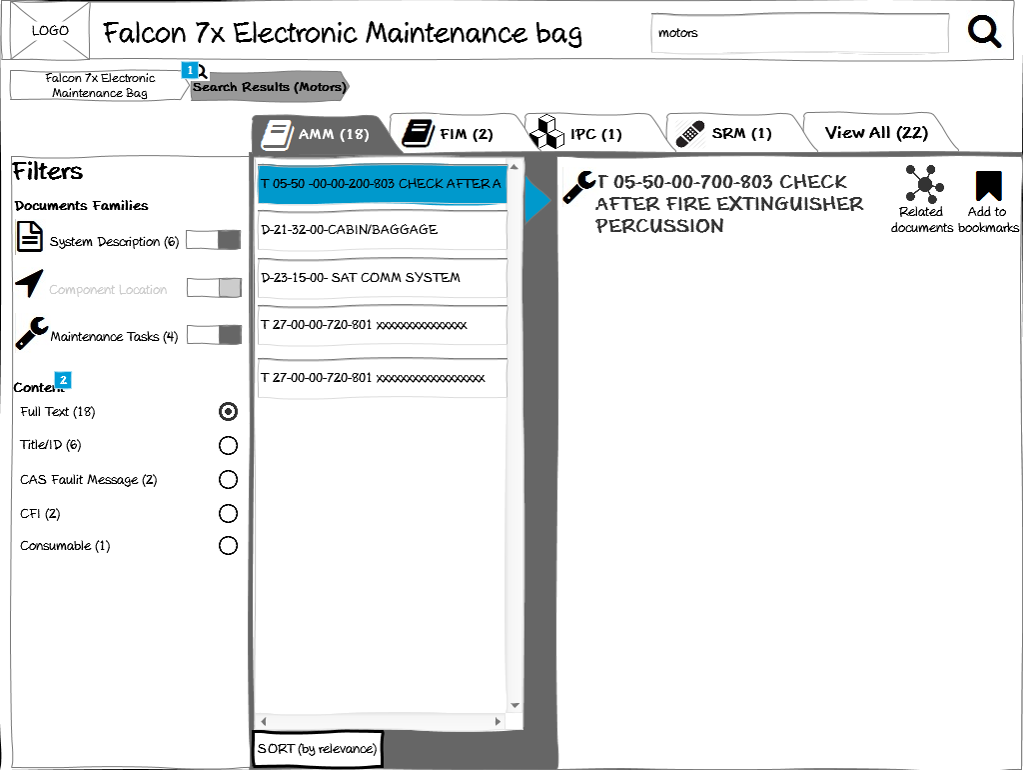Click the wrench icon beside document title
The height and width of the screenshot is (770, 1023).
(x=578, y=187)
